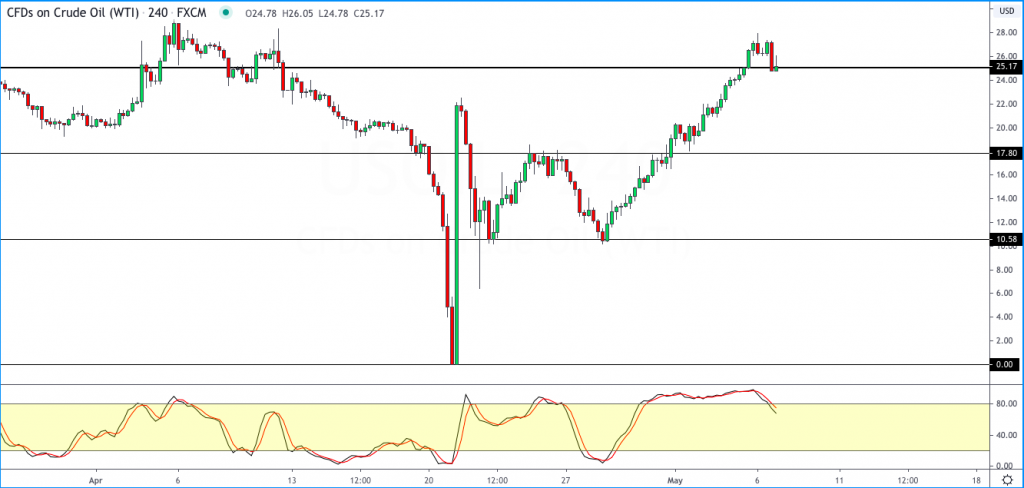The image size is (1024, 488).
Task: Click the 25.17 current price label
Action: [x=1006, y=67]
